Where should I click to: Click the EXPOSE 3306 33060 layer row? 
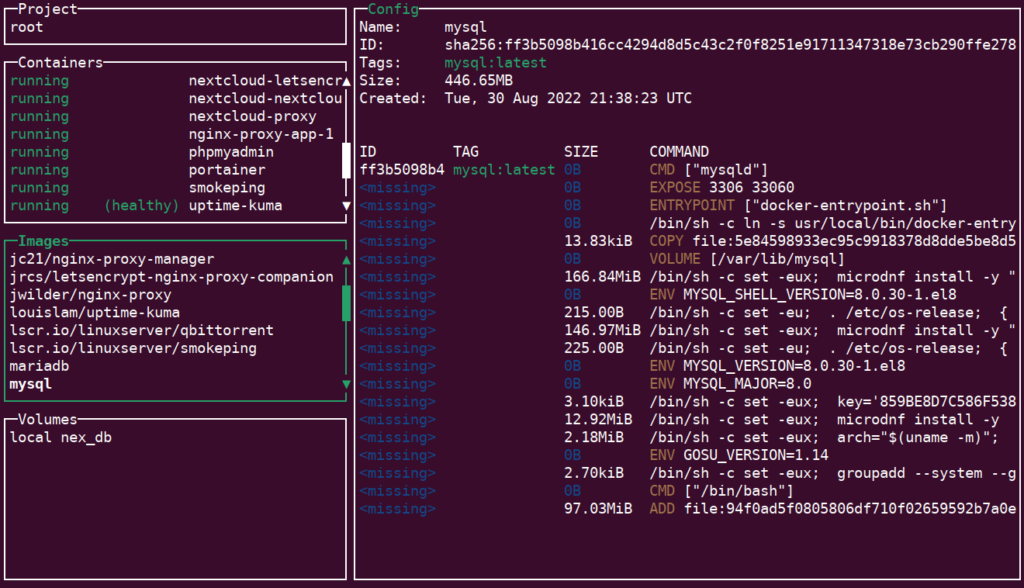(x=722, y=188)
